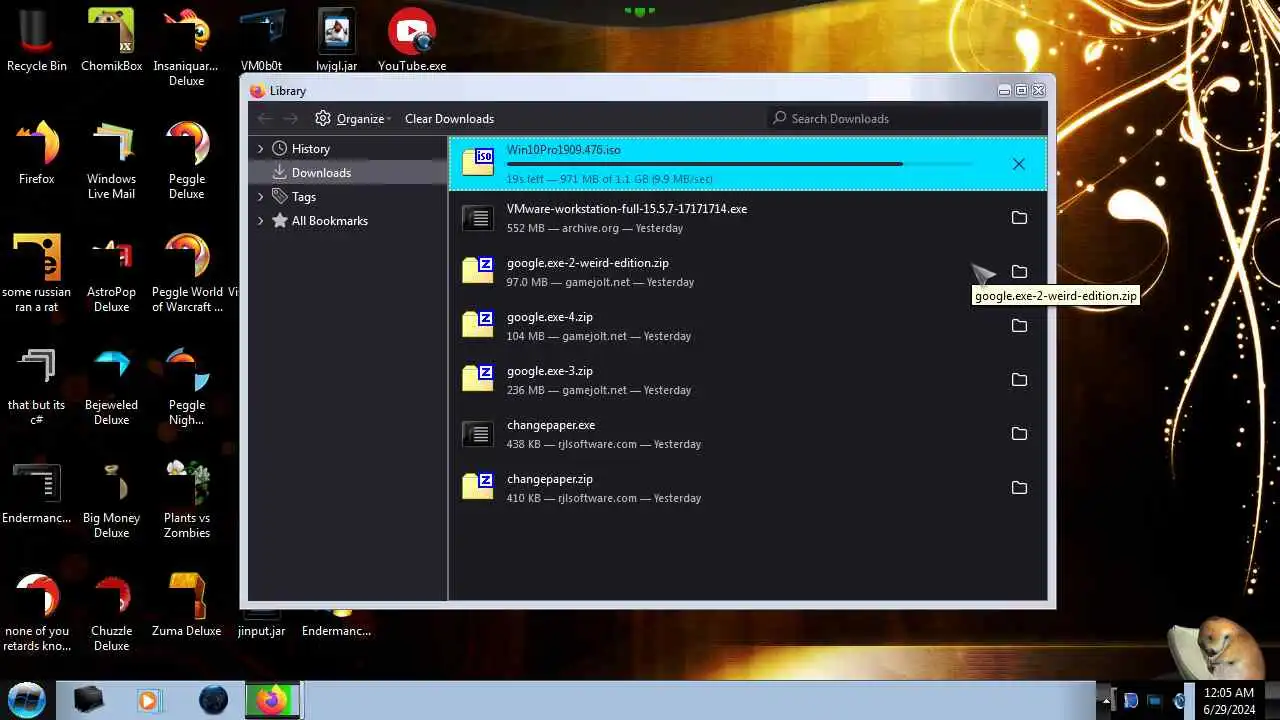Open containing folder for google.exe-2-weird-edition.zip
1280x720 pixels.
point(1019,272)
